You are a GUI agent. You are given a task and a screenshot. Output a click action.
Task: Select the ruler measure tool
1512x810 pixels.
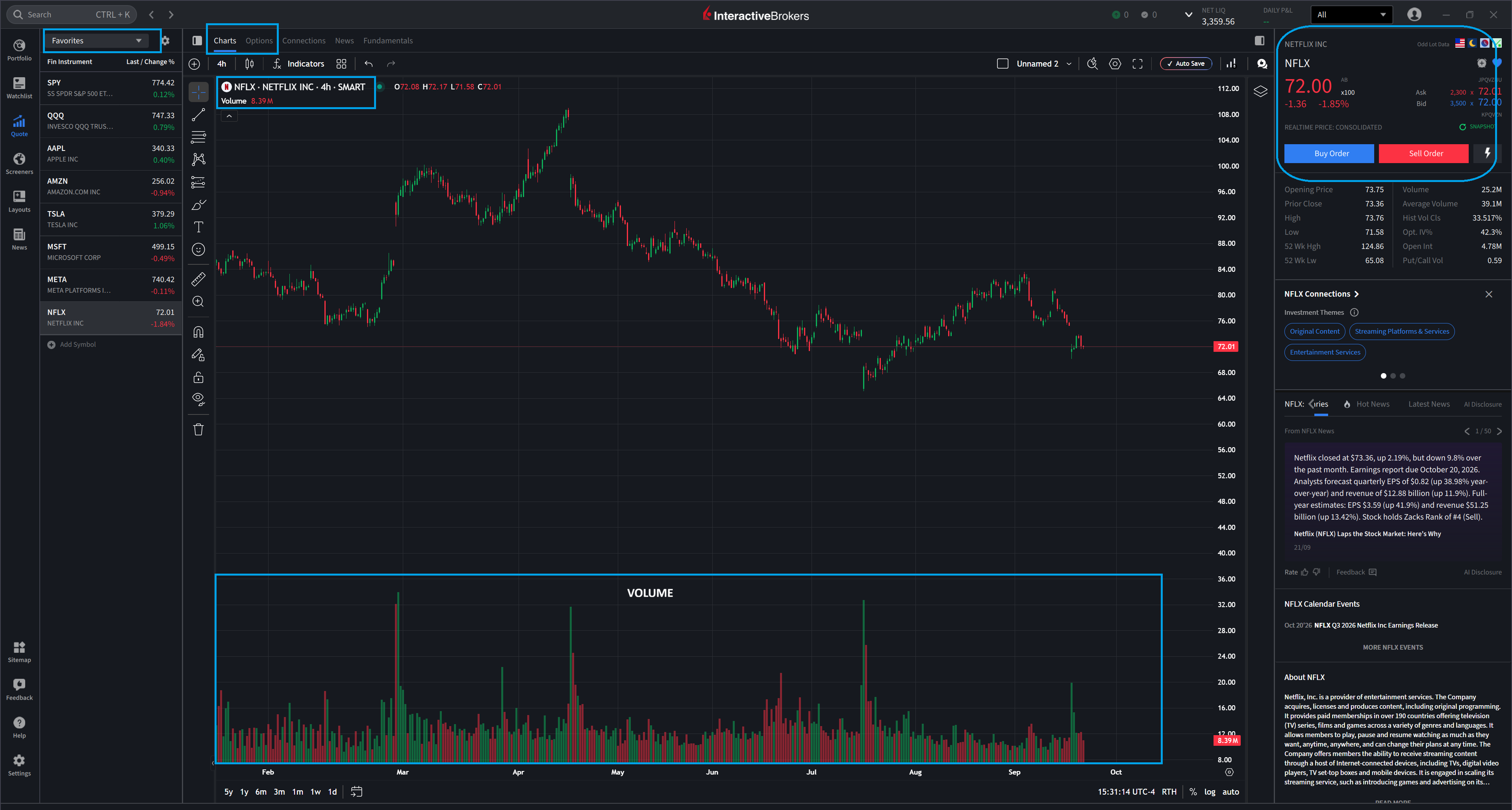click(x=198, y=279)
